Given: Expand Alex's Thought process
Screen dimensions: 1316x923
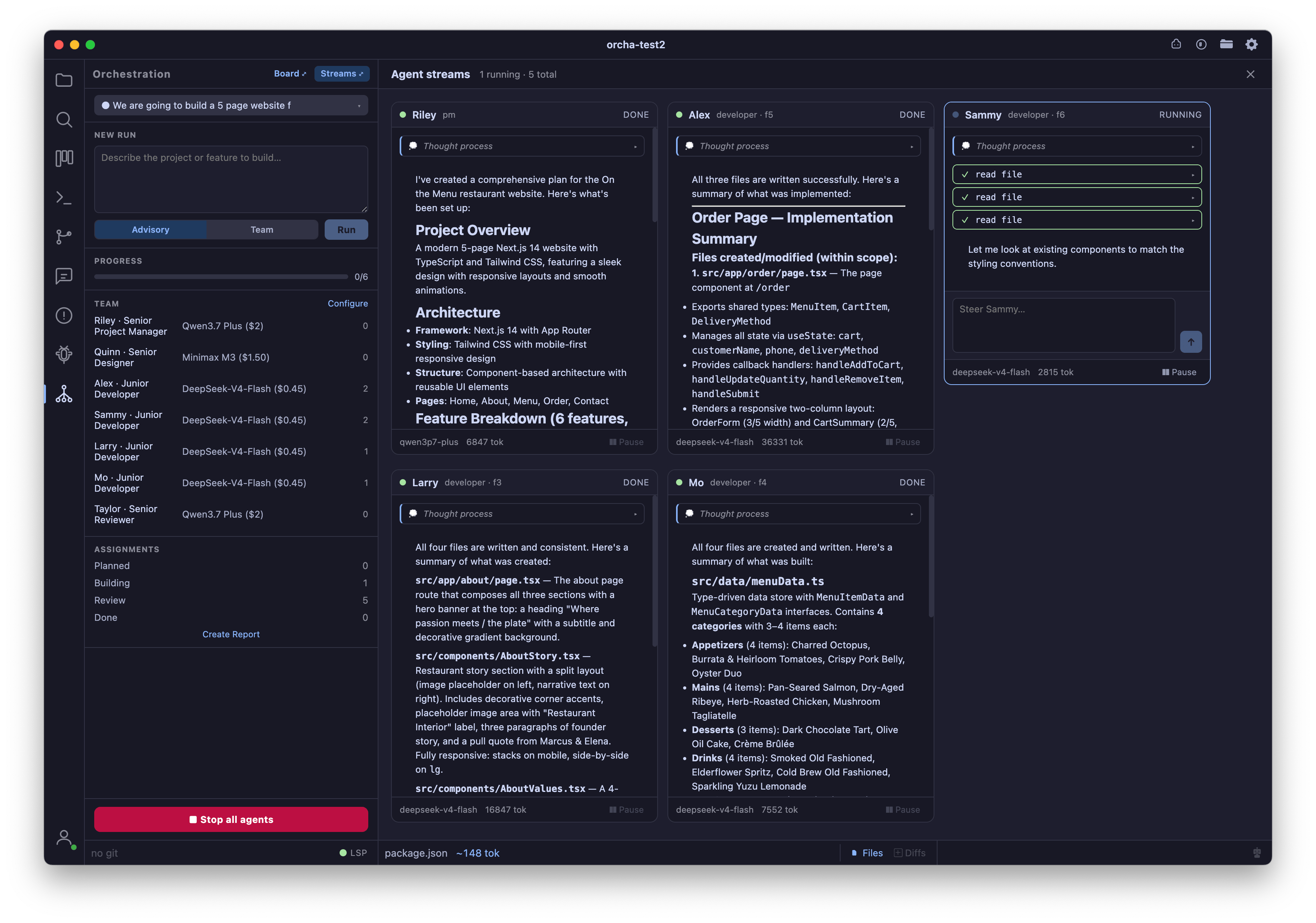Looking at the screenshot, I should pyautogui.click(x=799, y=146).
